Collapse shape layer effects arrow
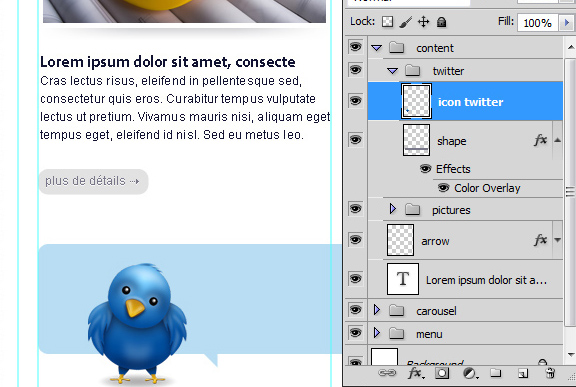The image size is (576, 387). coord(558,140)
